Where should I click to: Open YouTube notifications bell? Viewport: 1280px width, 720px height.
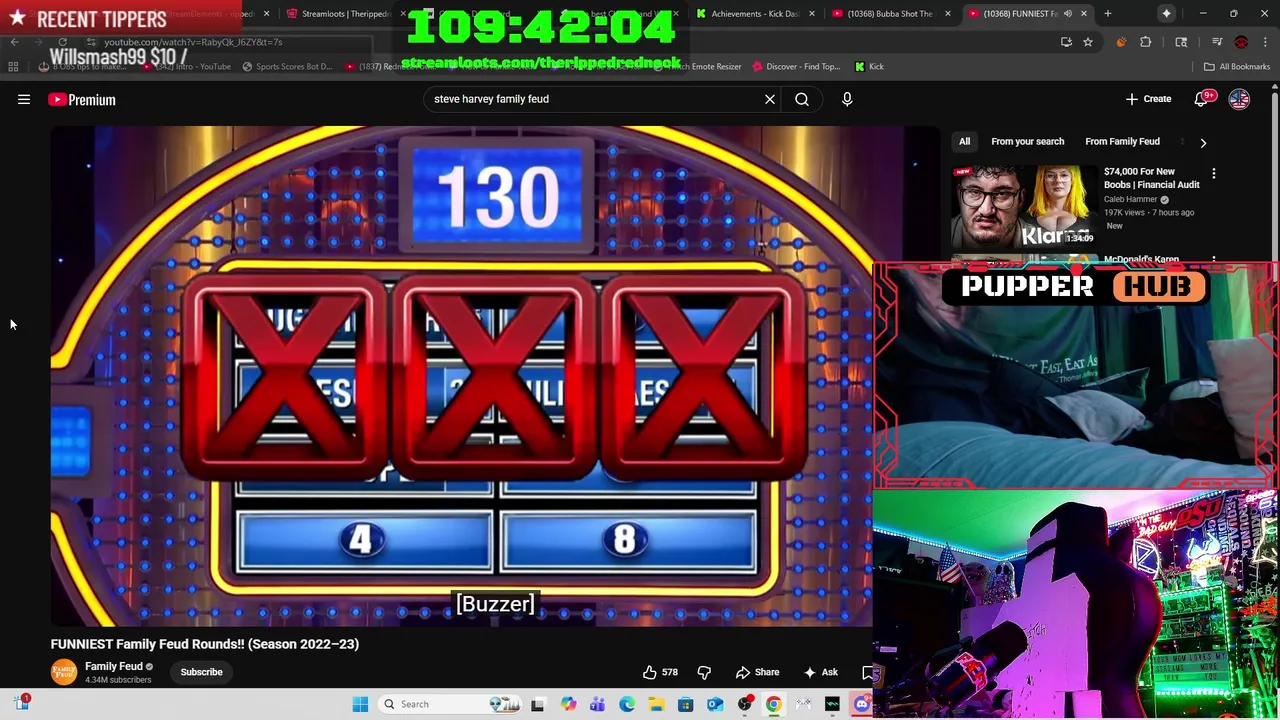1203,99
